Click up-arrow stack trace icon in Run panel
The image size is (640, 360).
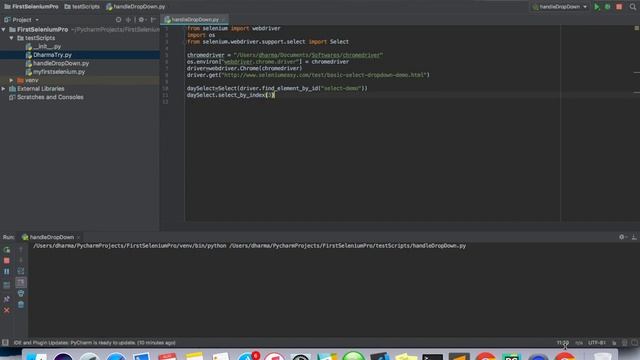pyautogui.click(x=21, y=249)
